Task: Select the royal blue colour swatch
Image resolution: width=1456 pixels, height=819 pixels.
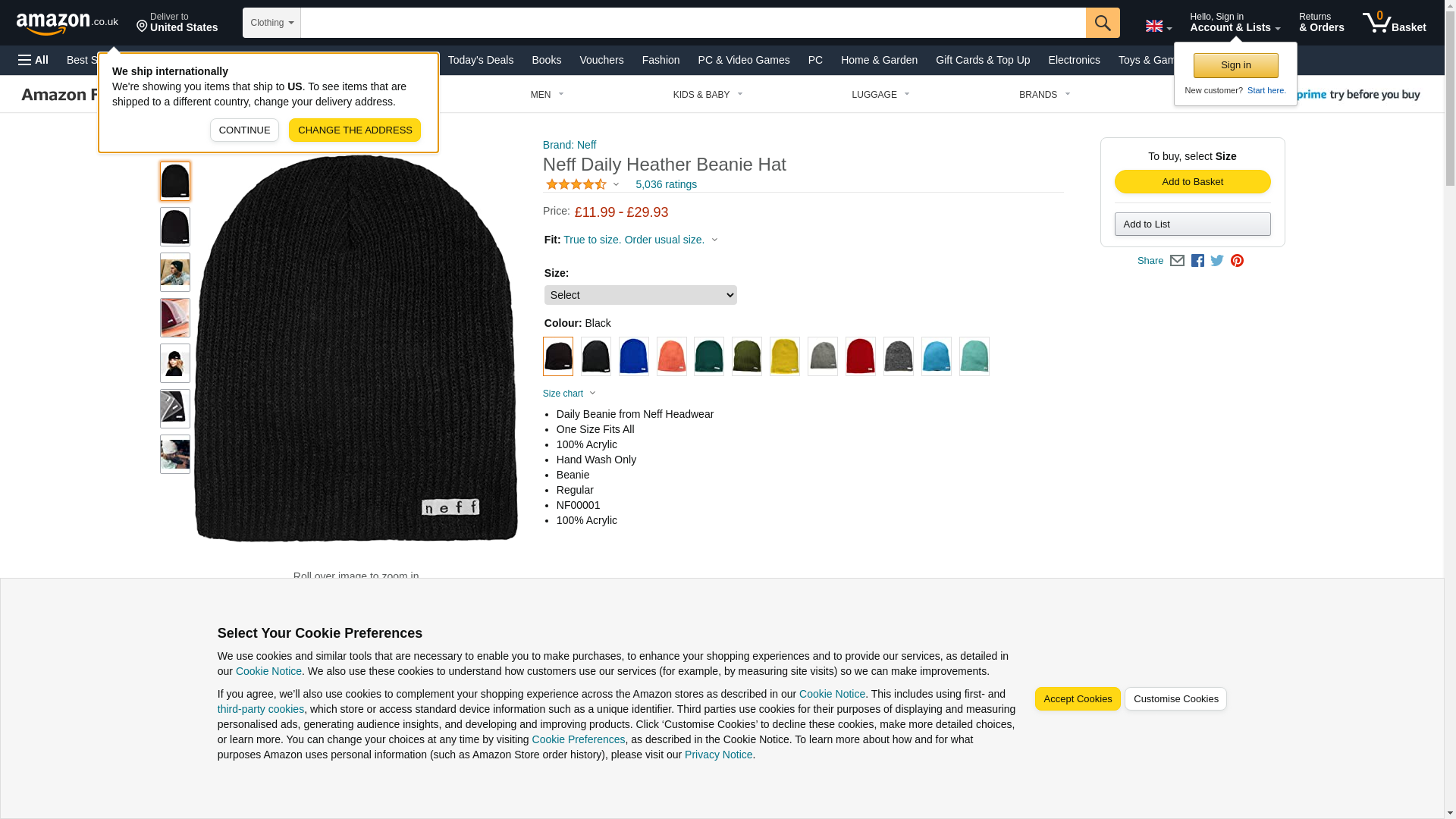Action: pyautogui.click(x=633, y=356)
